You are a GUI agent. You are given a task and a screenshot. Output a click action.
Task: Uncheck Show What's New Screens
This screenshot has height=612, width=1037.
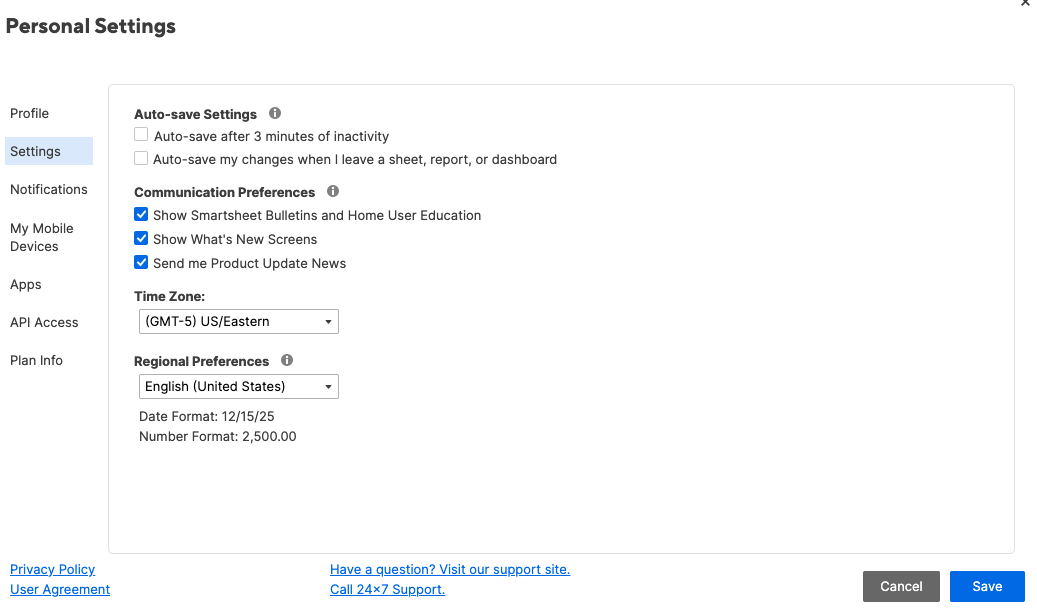tap(142, 239)
